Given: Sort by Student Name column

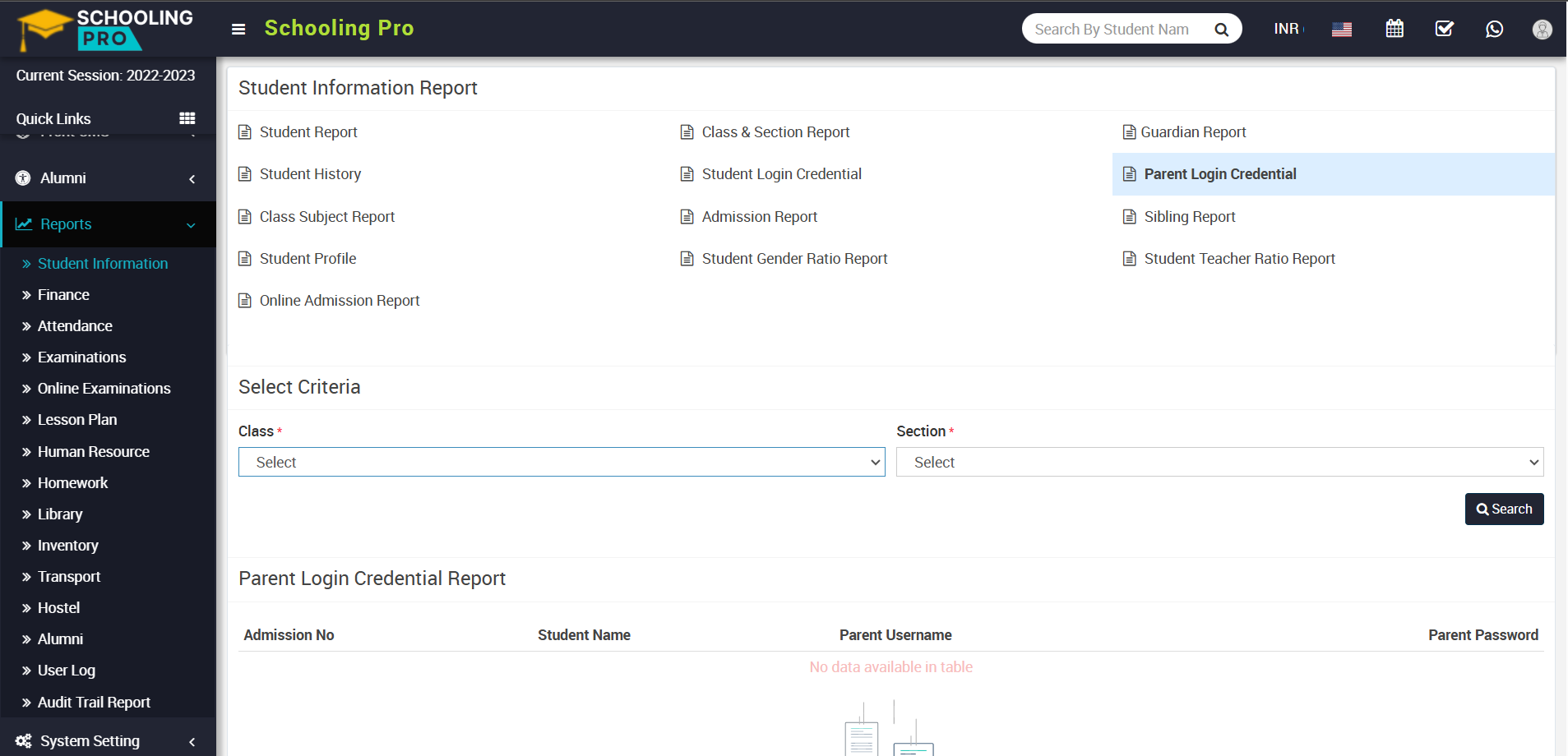Looking at the screenshot, I should (x=584, y=635).
